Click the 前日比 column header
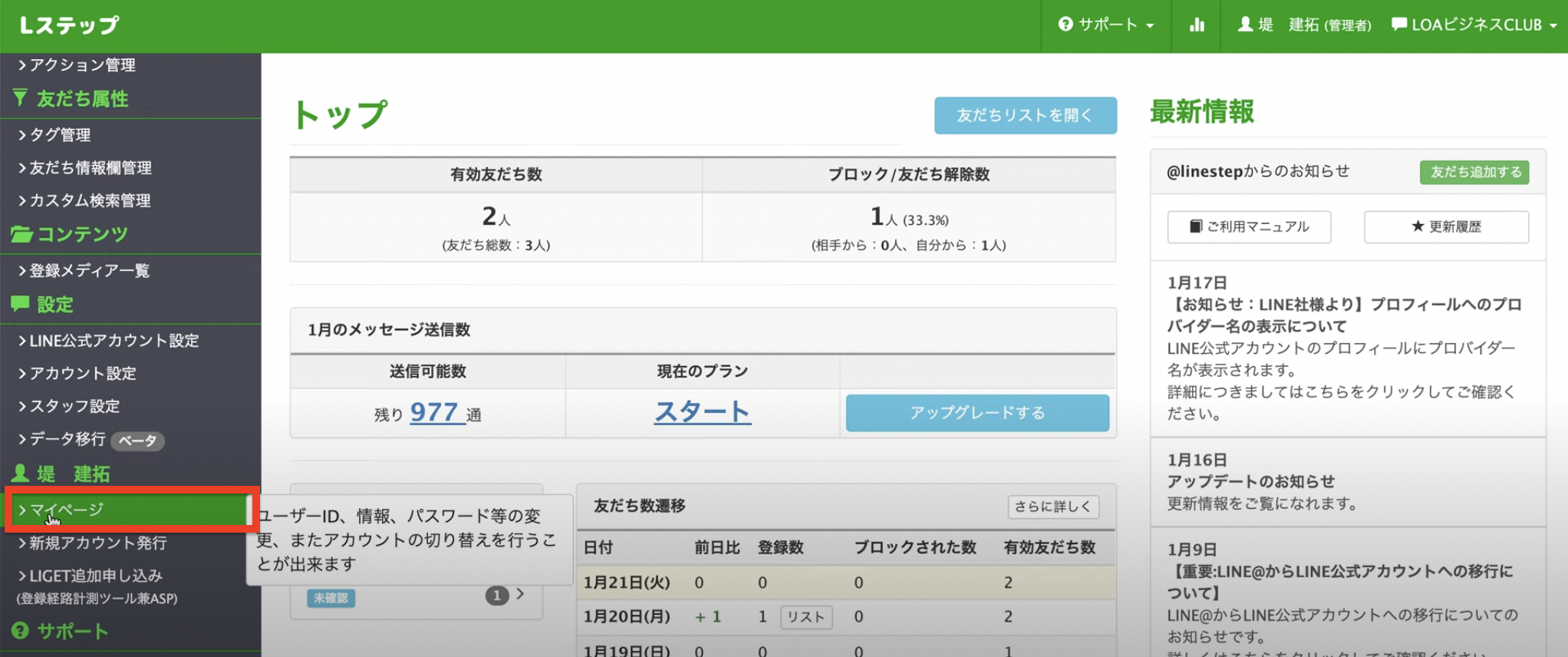 717,547
